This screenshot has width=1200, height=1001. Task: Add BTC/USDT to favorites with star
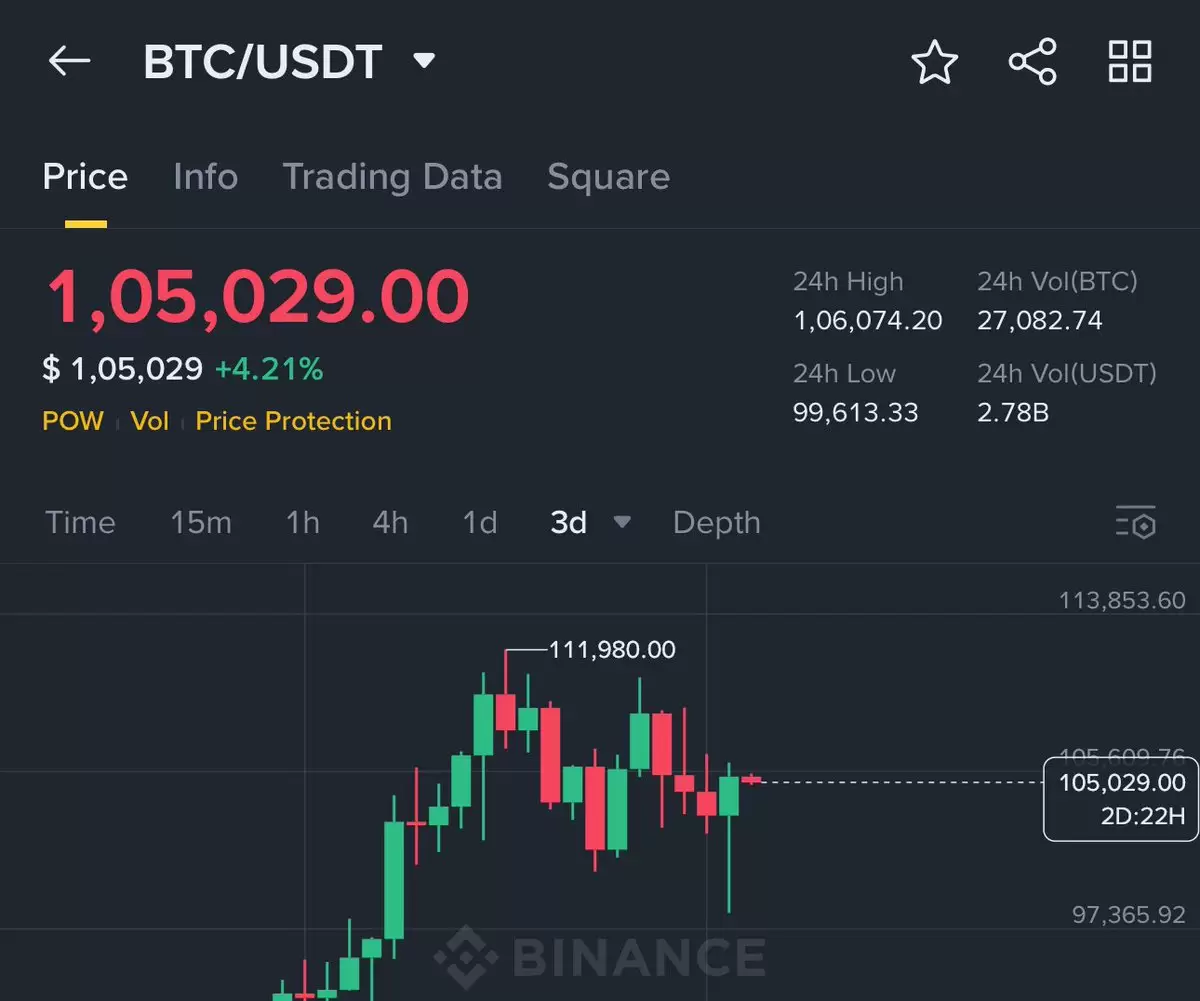click(935, 62)
